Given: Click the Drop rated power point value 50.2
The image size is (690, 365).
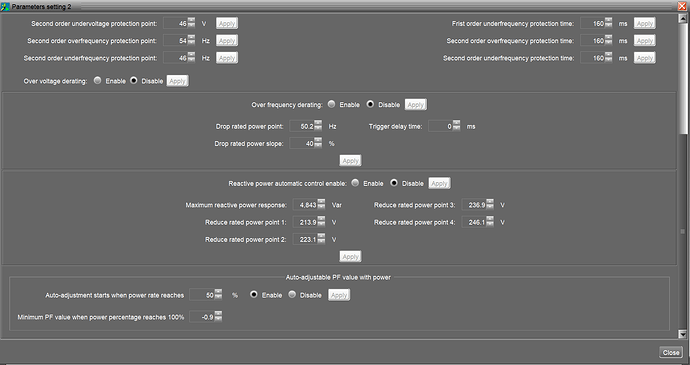Looking at the screenshot, I should pos(302,126).
